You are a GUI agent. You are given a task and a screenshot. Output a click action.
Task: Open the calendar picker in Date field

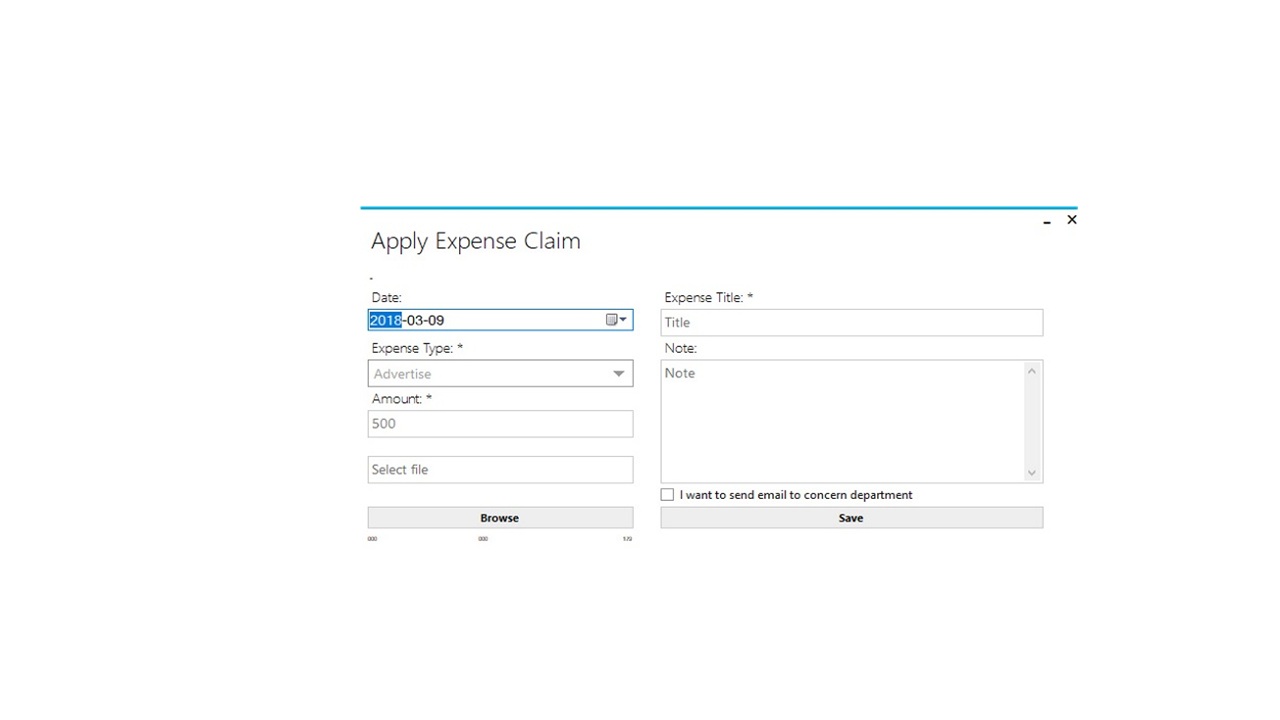[x=616, y=320]
